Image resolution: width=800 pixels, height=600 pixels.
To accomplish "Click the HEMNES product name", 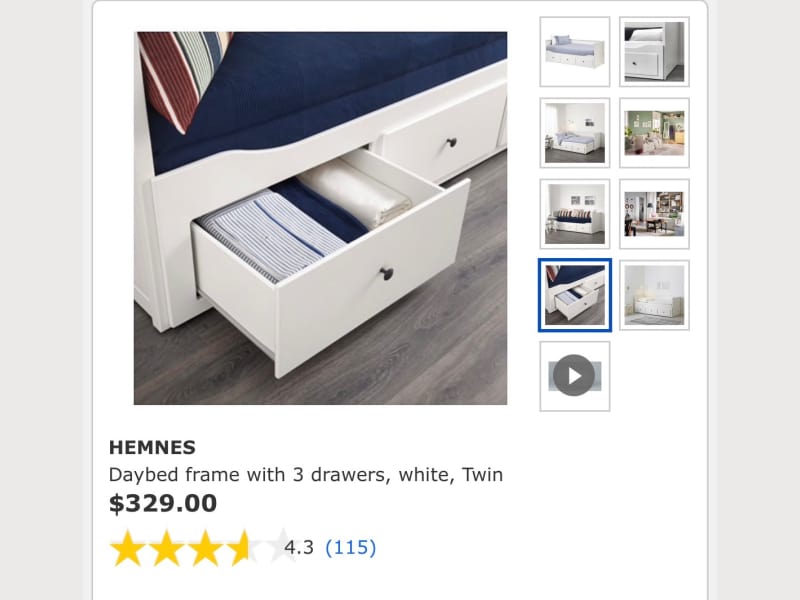I will 152,447.
